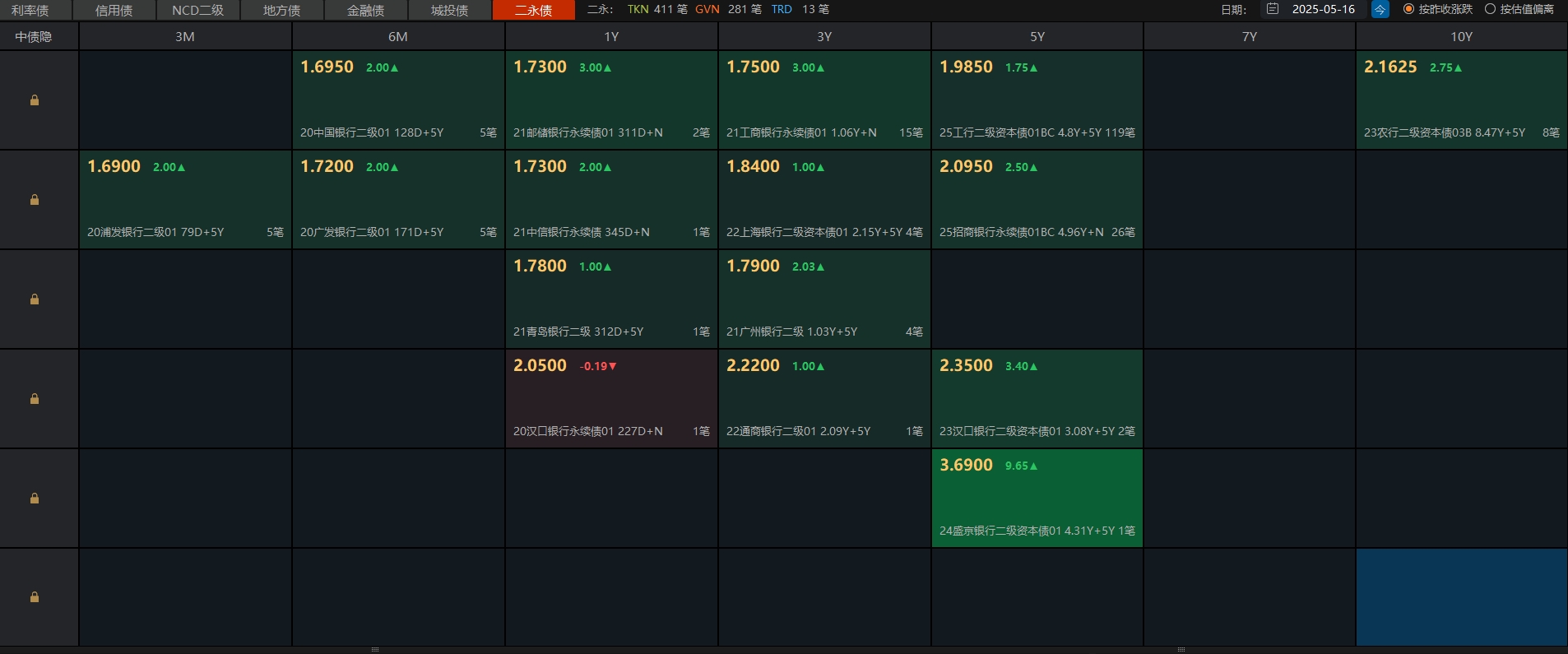Image resolution: width=1568 pixels, height=654 pixels.
Task: Switch to the 金融债 tab
Action: coord(366,10)
